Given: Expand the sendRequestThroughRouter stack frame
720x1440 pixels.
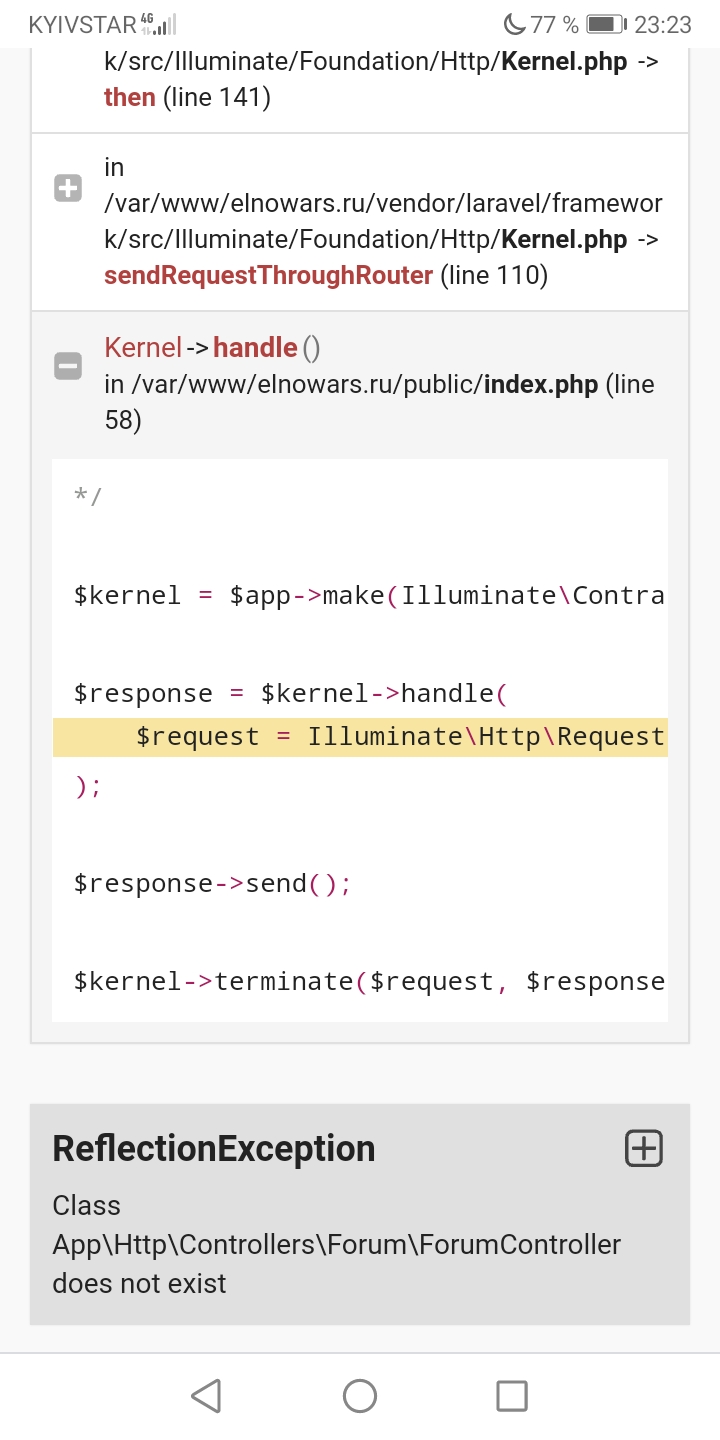Looking at the screenshot, I should pyautogui.click(x=68, y=188).
